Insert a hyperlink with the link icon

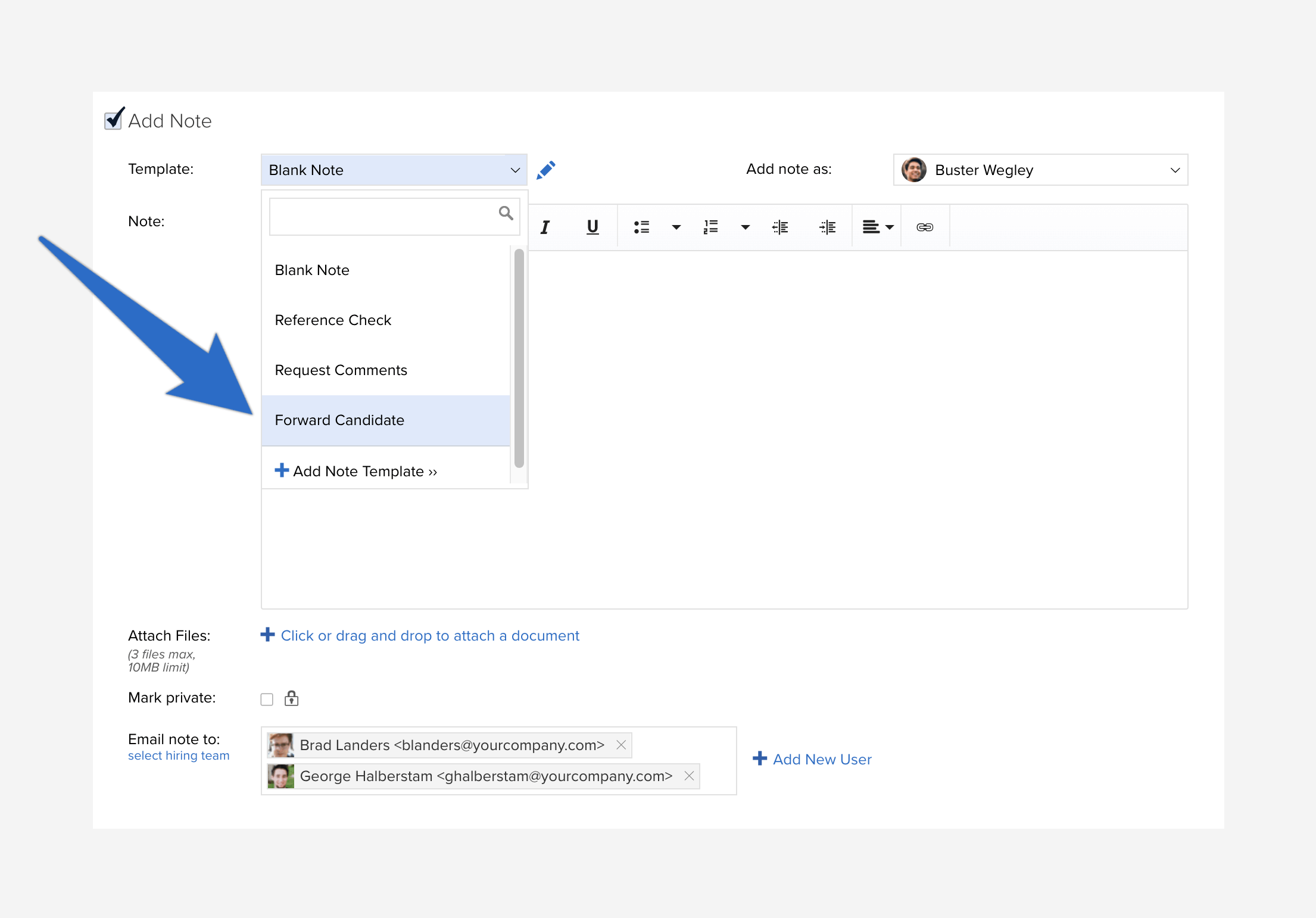coord(925,227)
